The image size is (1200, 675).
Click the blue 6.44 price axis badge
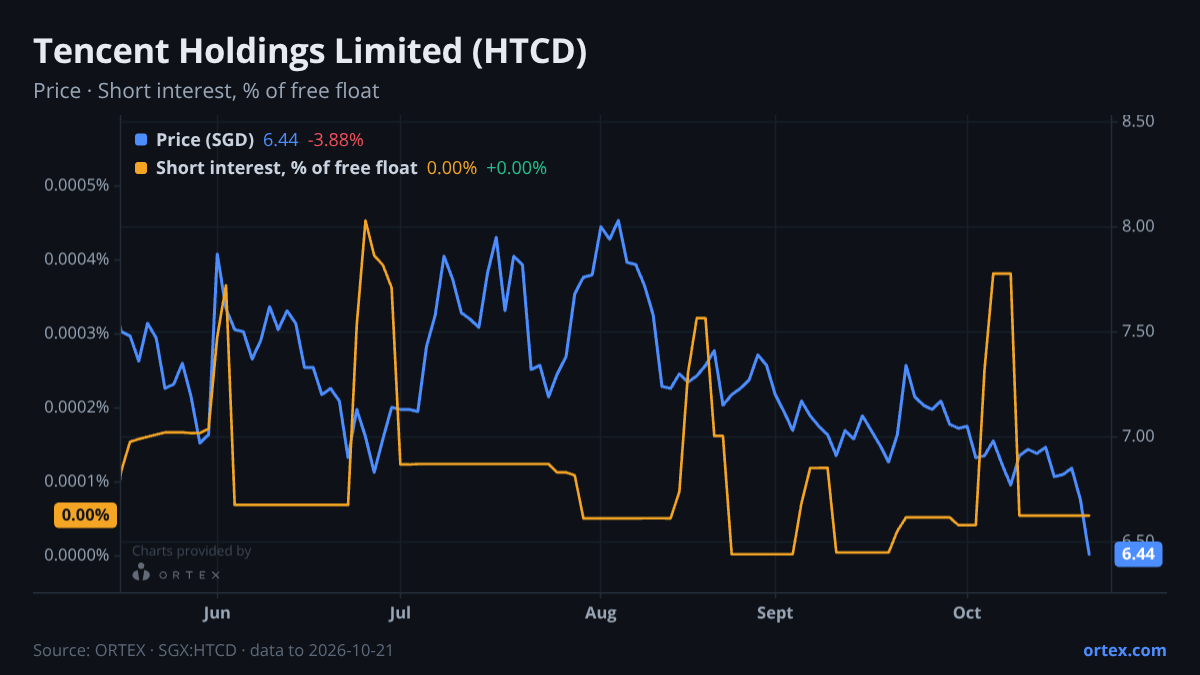(x=1138, y=554)
